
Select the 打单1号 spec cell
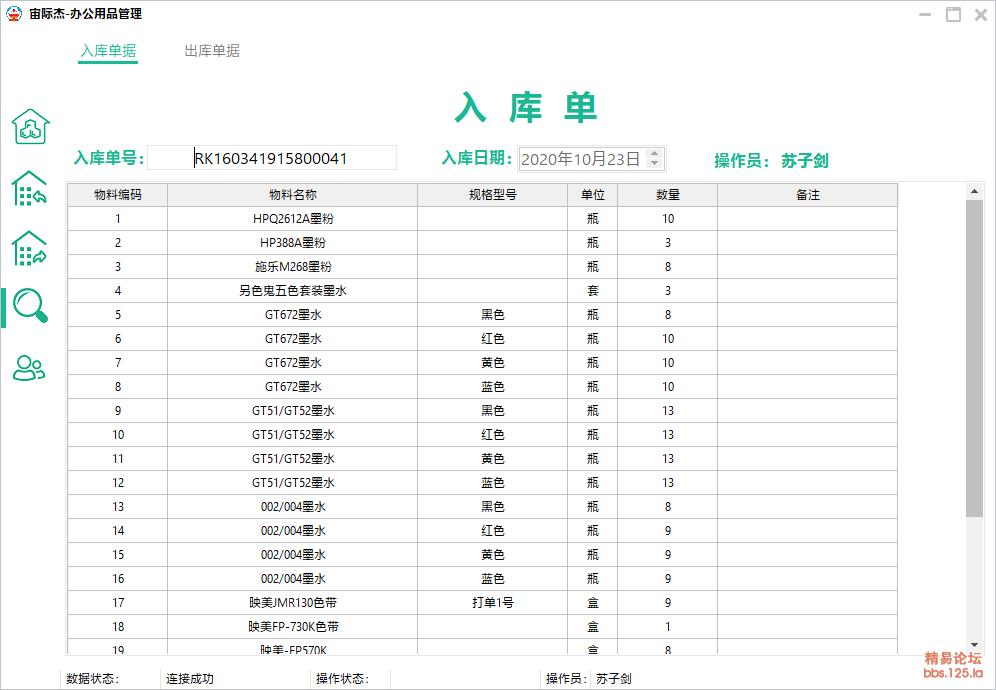click(492, 603)
